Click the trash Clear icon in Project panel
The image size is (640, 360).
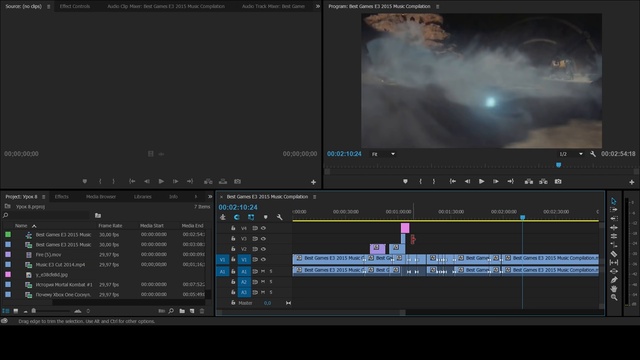(202, 311)
